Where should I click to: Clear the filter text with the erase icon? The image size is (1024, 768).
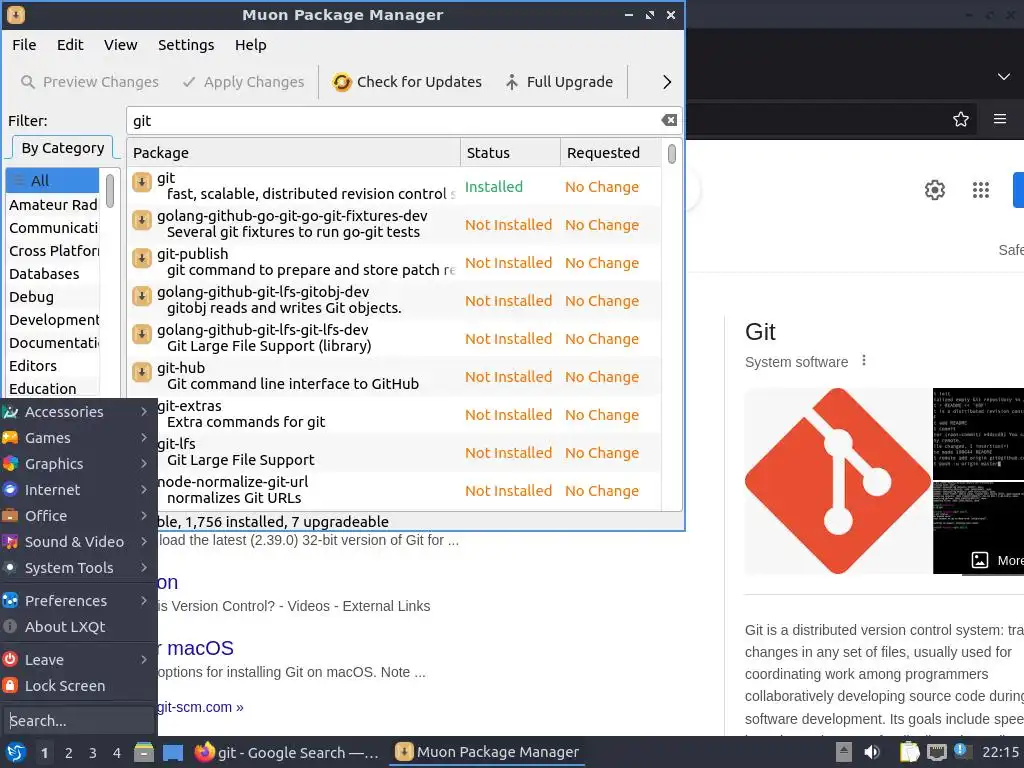click(669, 120)
